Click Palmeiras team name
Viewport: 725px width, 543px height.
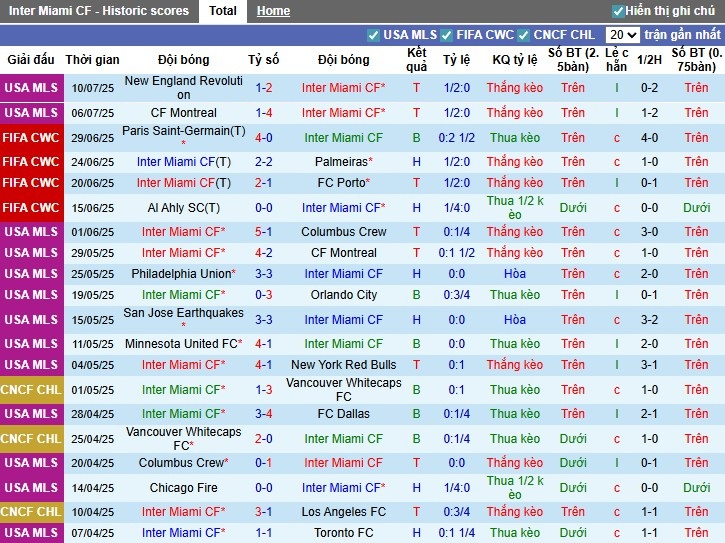click(342, 161)
